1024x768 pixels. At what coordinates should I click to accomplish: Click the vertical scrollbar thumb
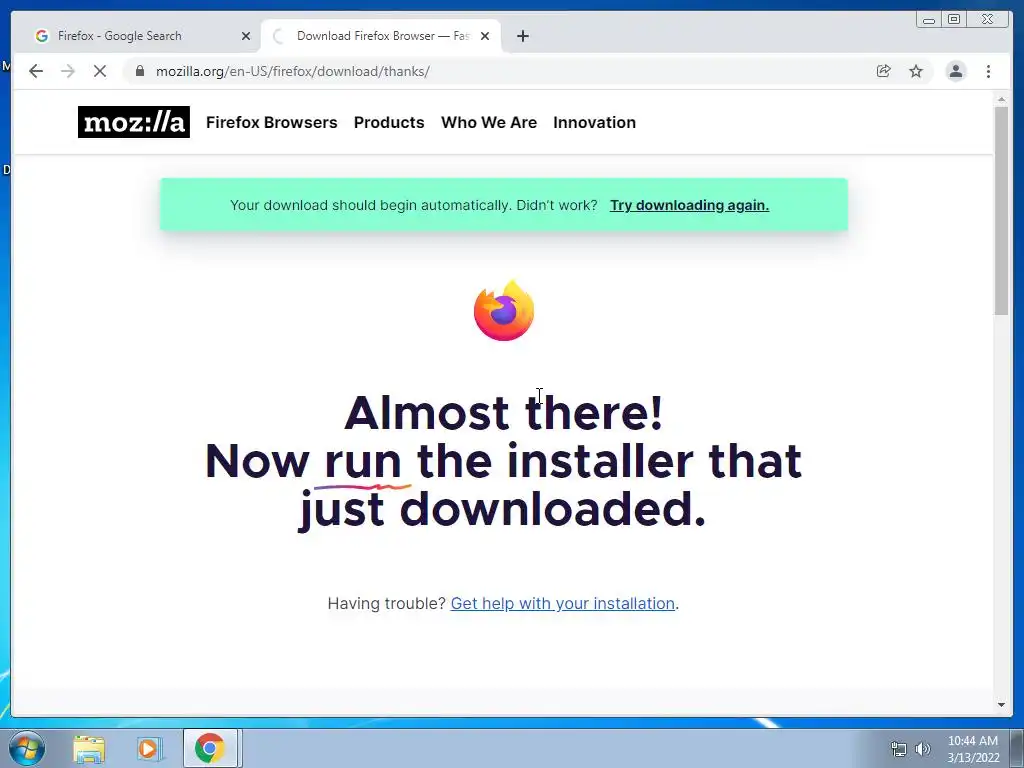click(1002, 210)
